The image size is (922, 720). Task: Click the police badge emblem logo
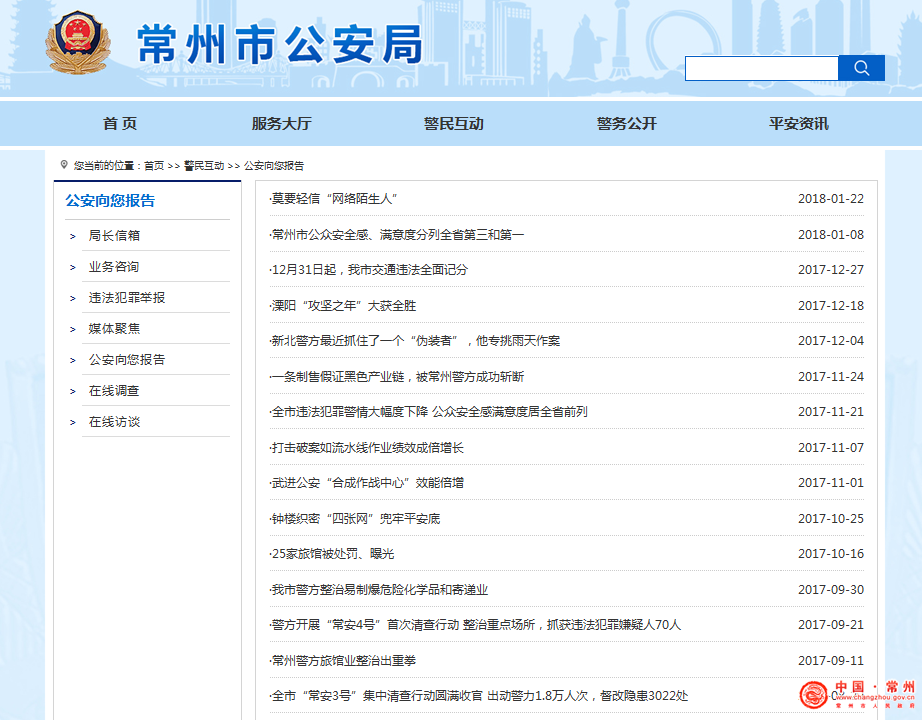point(78,45)
